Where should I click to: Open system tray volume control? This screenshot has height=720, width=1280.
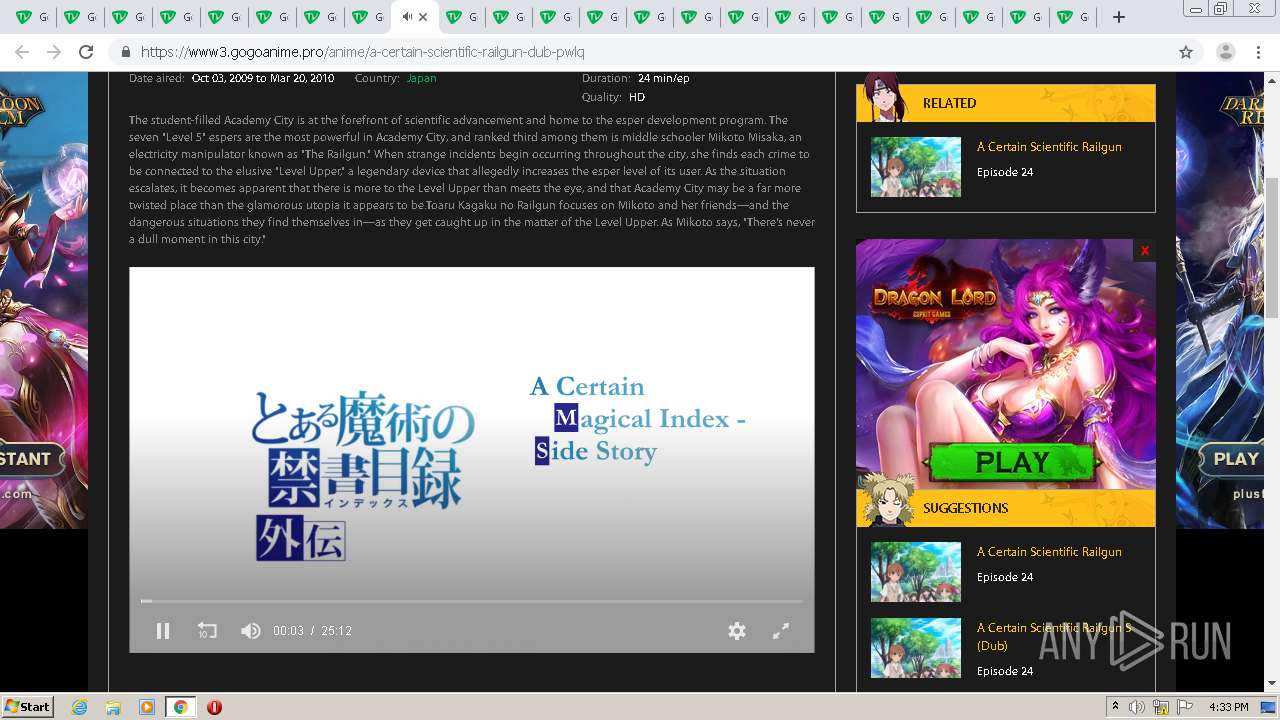point(1137,707)
